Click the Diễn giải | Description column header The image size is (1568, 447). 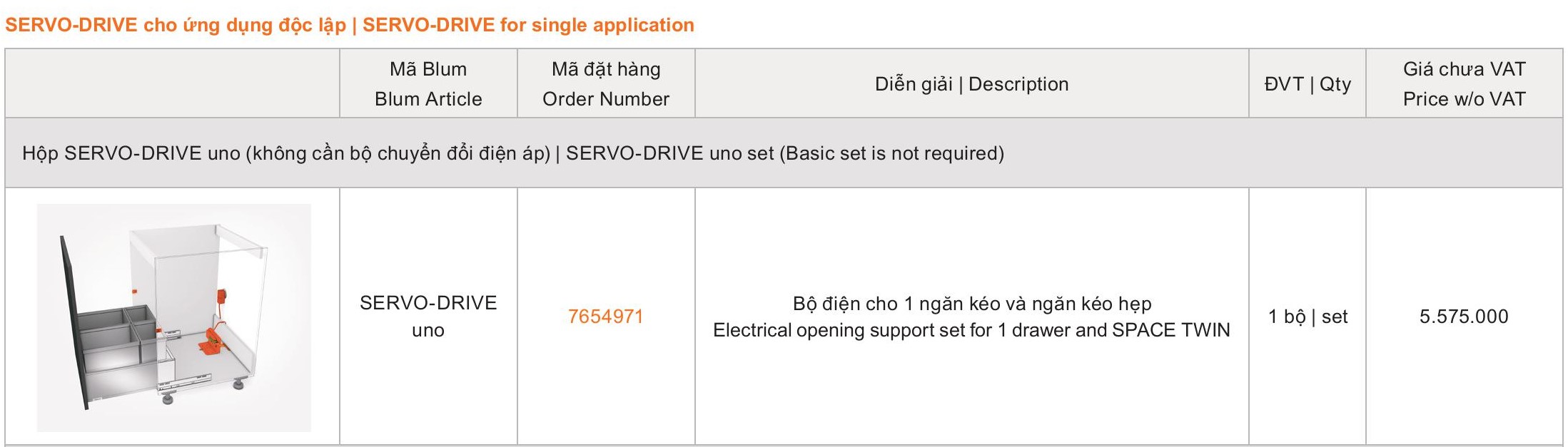point(971,83)
